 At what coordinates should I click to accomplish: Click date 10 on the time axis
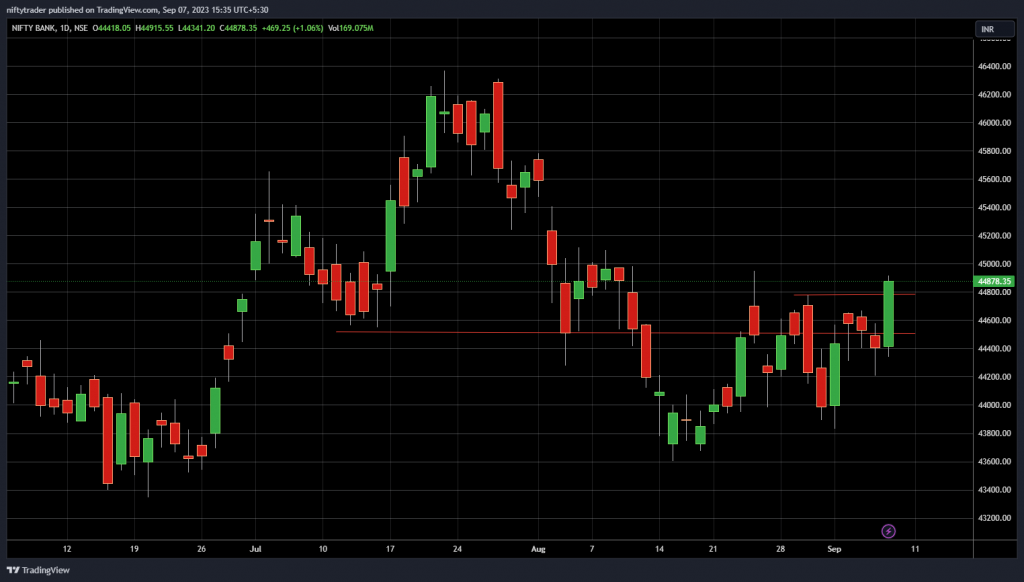point(323,549)
